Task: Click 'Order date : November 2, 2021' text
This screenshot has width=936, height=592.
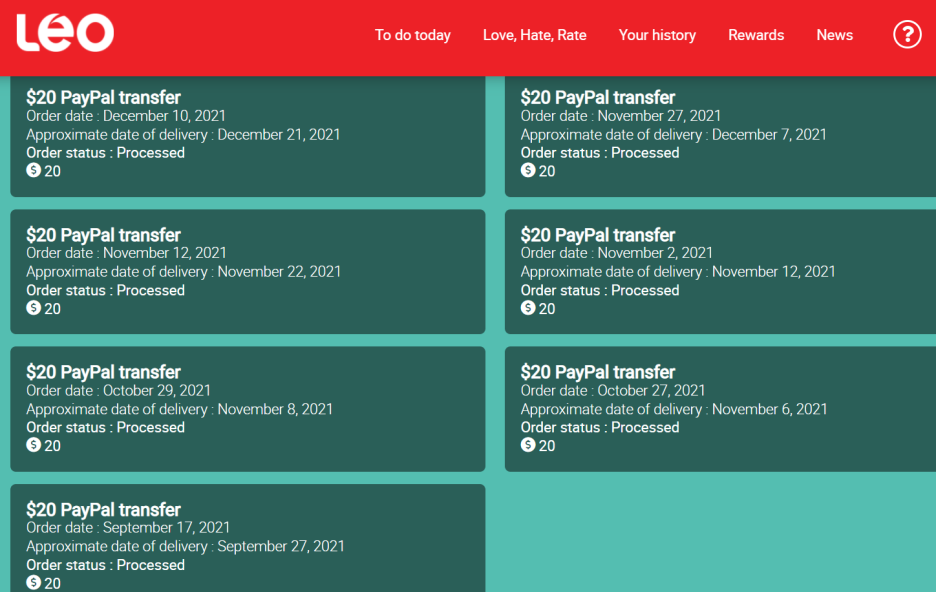Action: [x=617, y=253]
